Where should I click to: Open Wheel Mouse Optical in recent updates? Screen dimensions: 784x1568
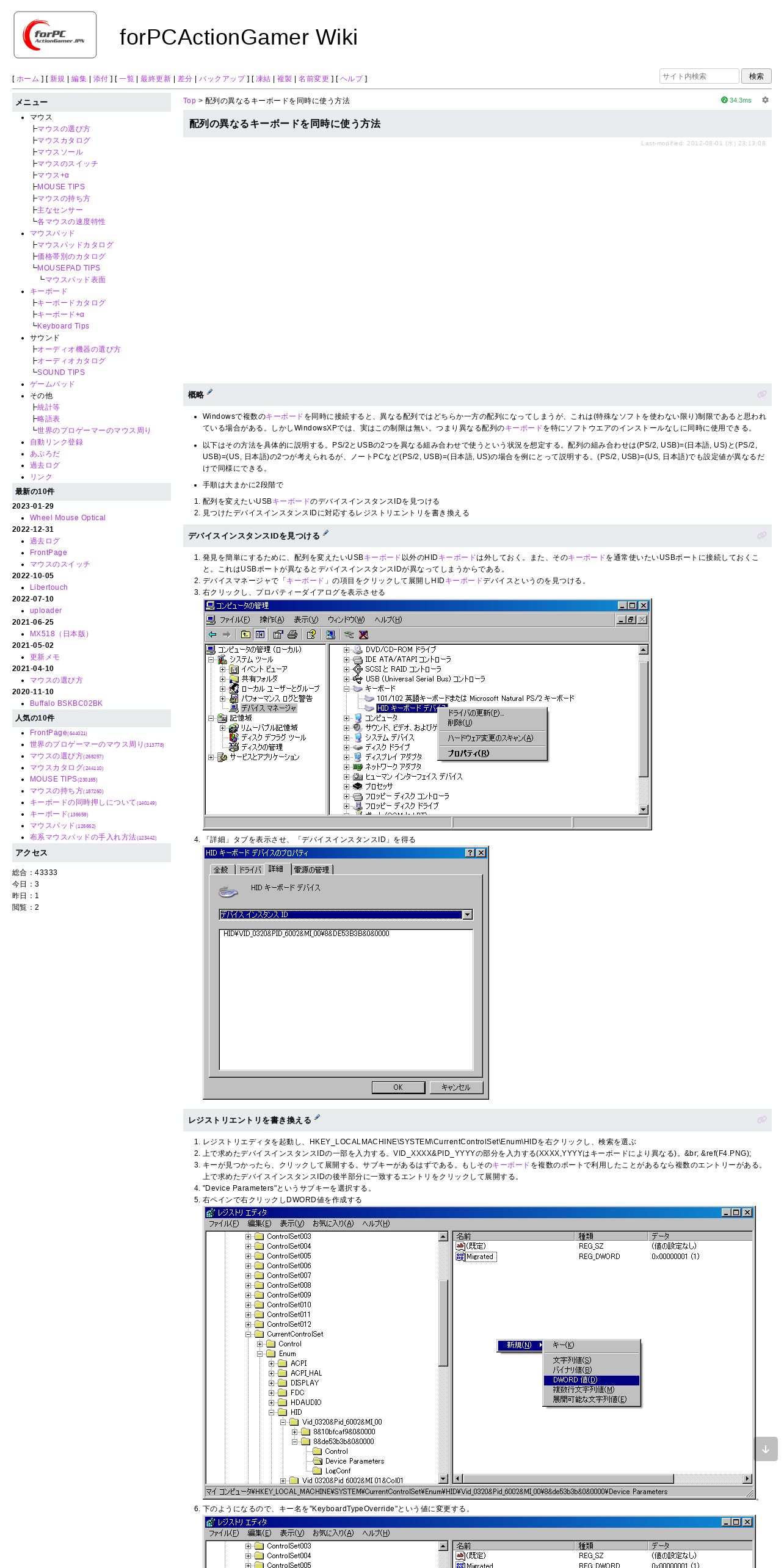(x=67, y=518)
